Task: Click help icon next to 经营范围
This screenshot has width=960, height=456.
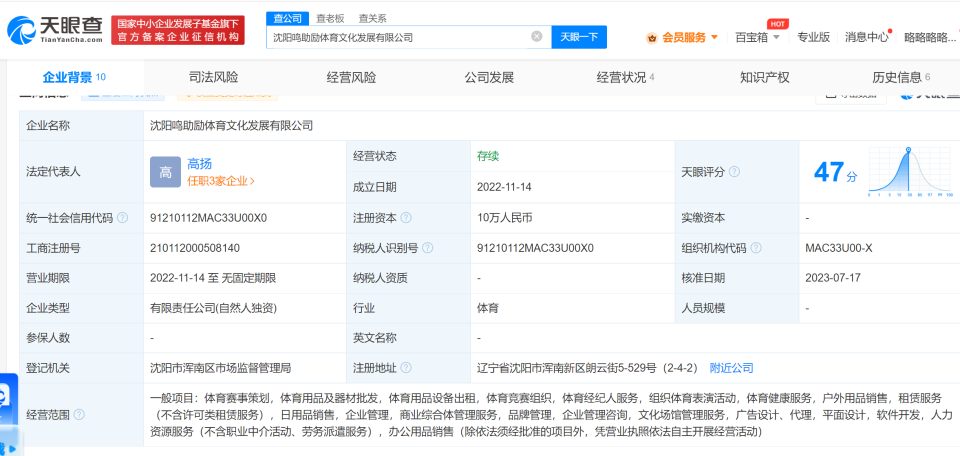Action: click(x=79, y=414)
